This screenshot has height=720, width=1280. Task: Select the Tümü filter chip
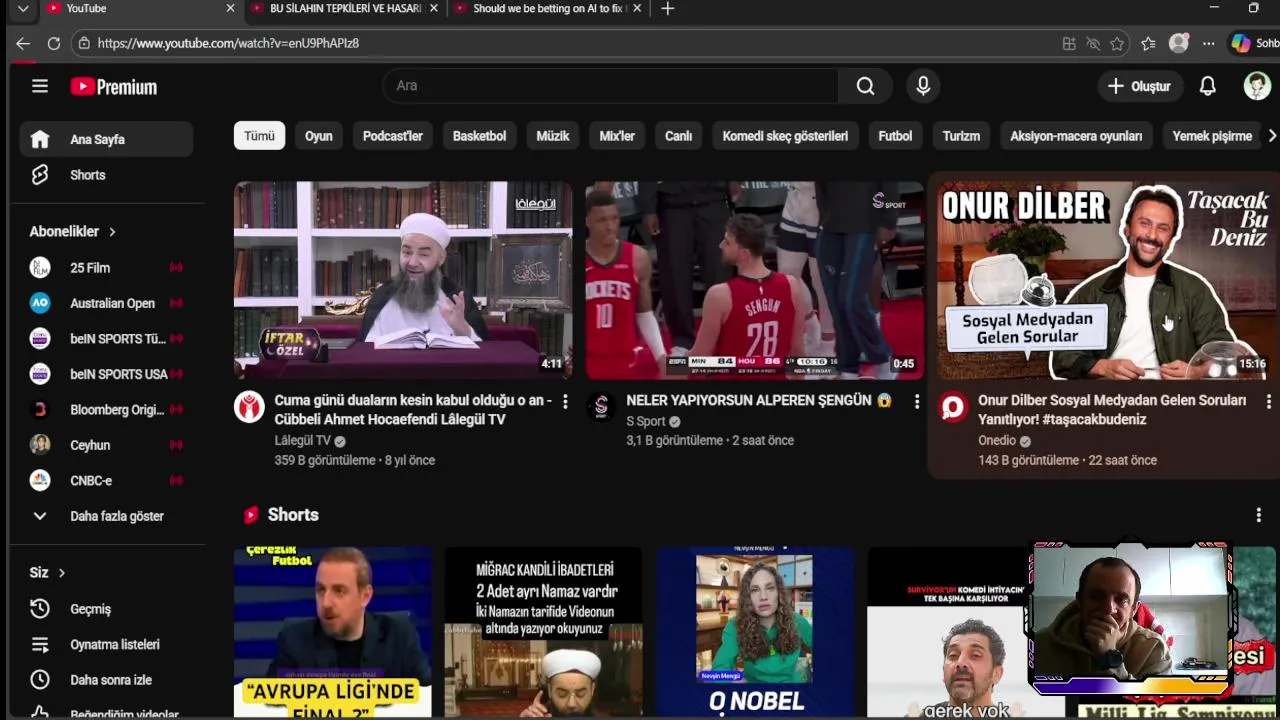(x=259, y=136)
